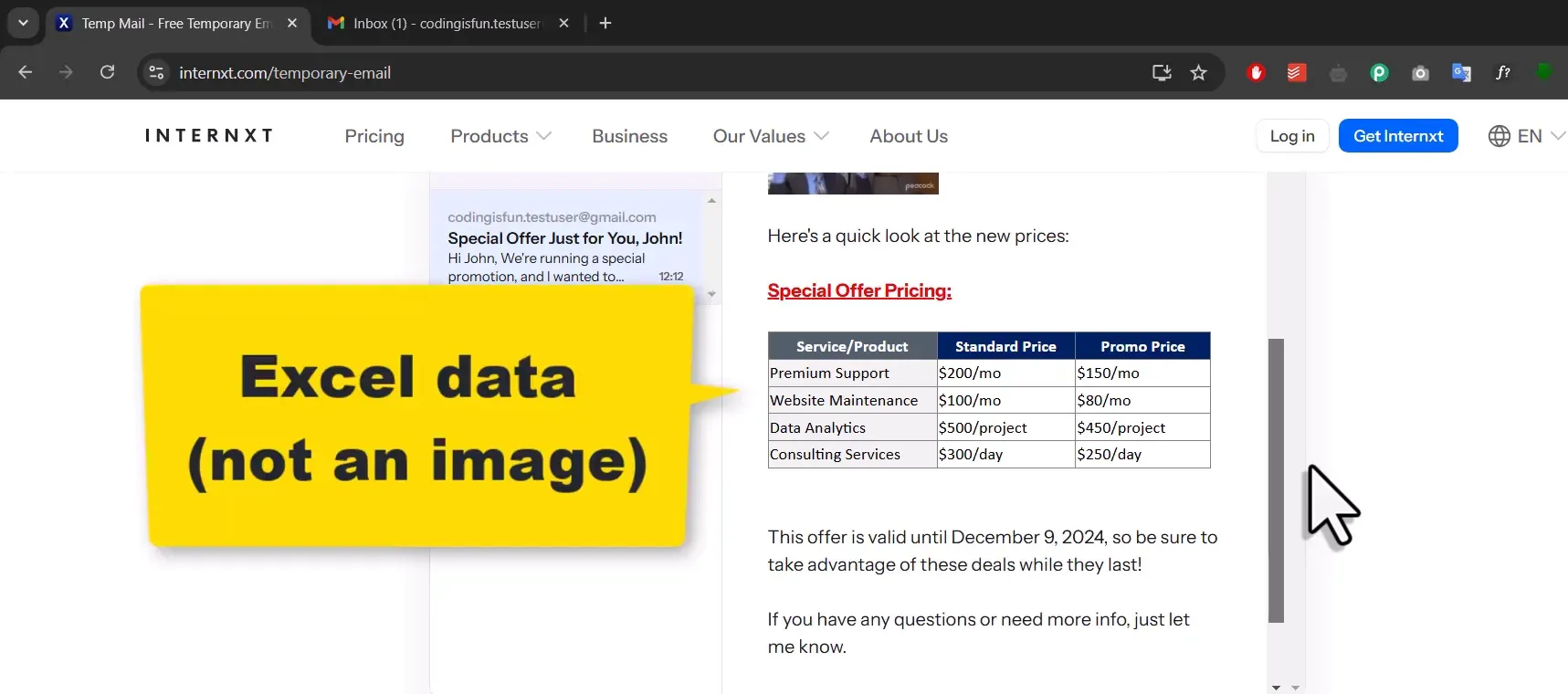Click the INTERNXT logo

[x=209, y=136]
